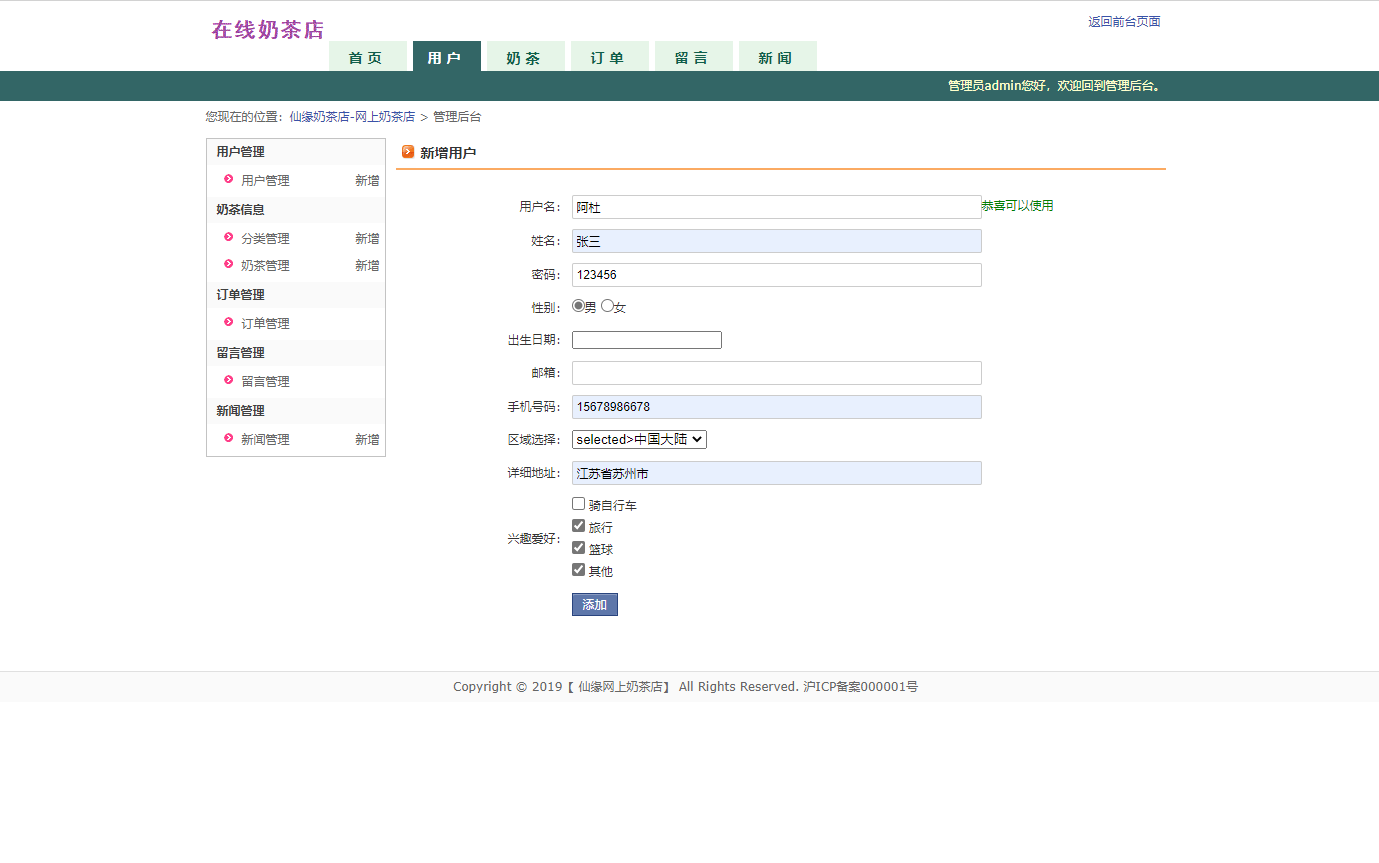Select the 女 gender radio button
Image resolution: width=1379 pixels, height=863 pixels.
pos(607,306)
